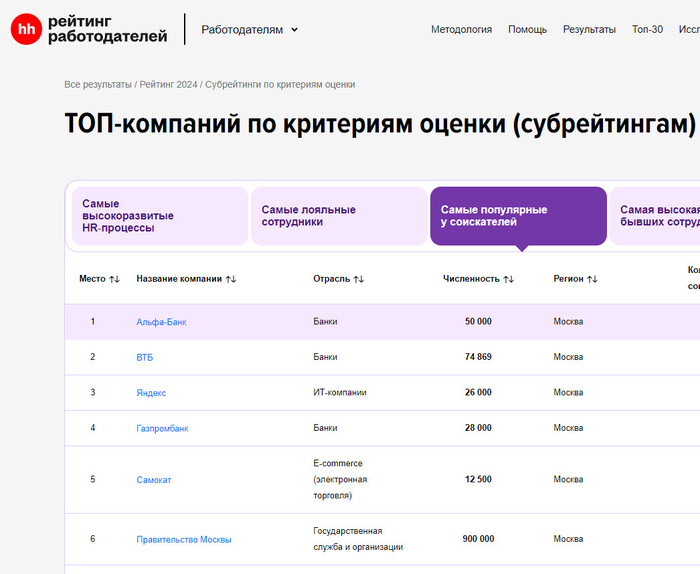Open the Газпромбанк company link

click(x=162, y=428)
